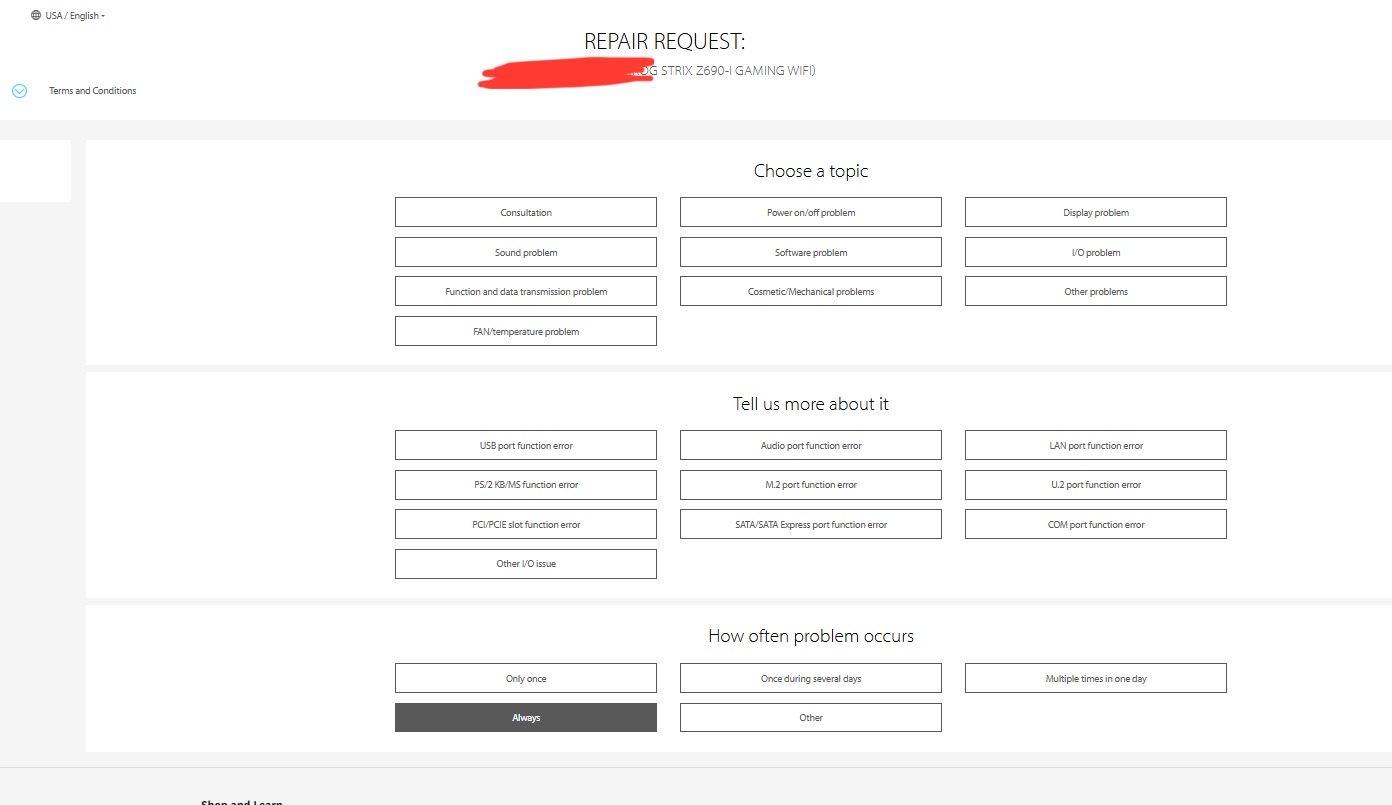Click the globe icon beside USA / English
Viewport: 1392px width, 805px height.
(x=36, y=15)
